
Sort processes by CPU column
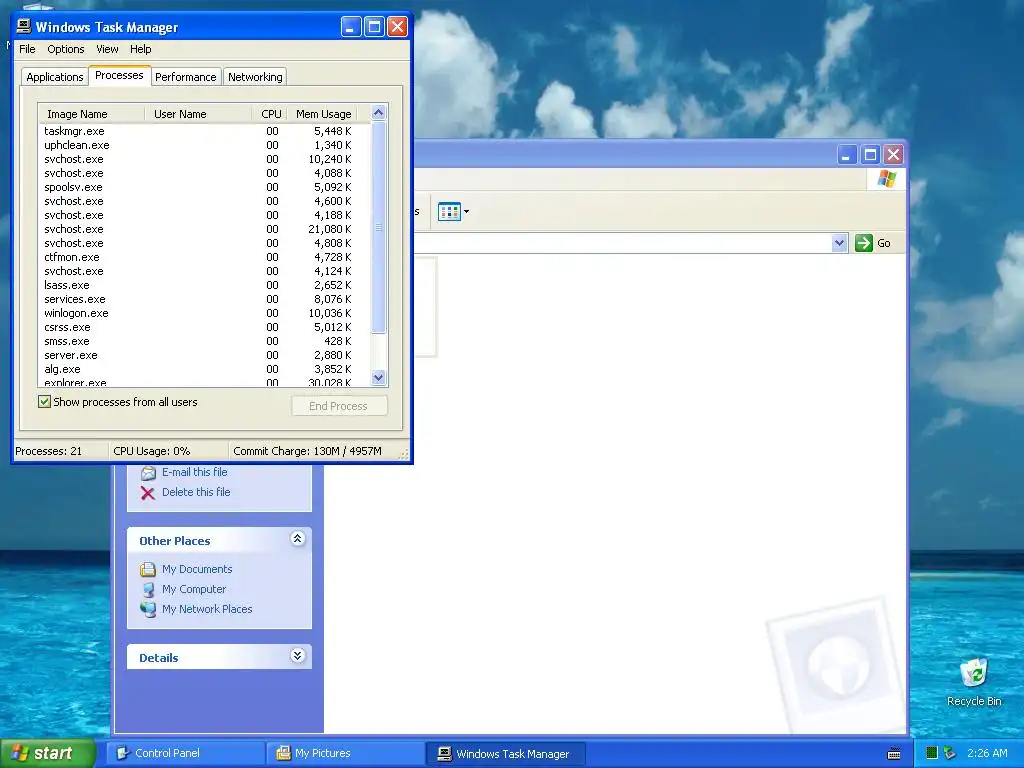(x=270, y=114)
